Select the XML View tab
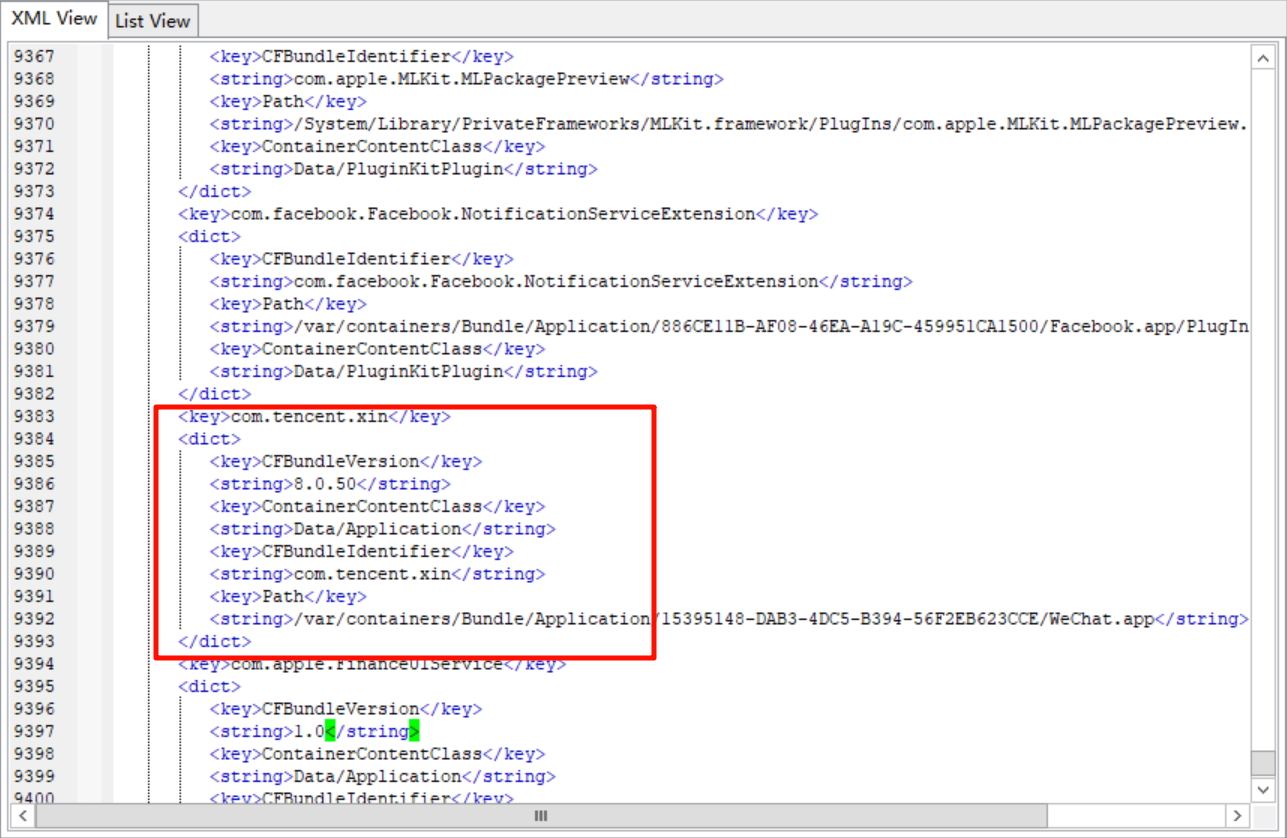The width and height of the screenshot is (1287, 838). [54, 19]
